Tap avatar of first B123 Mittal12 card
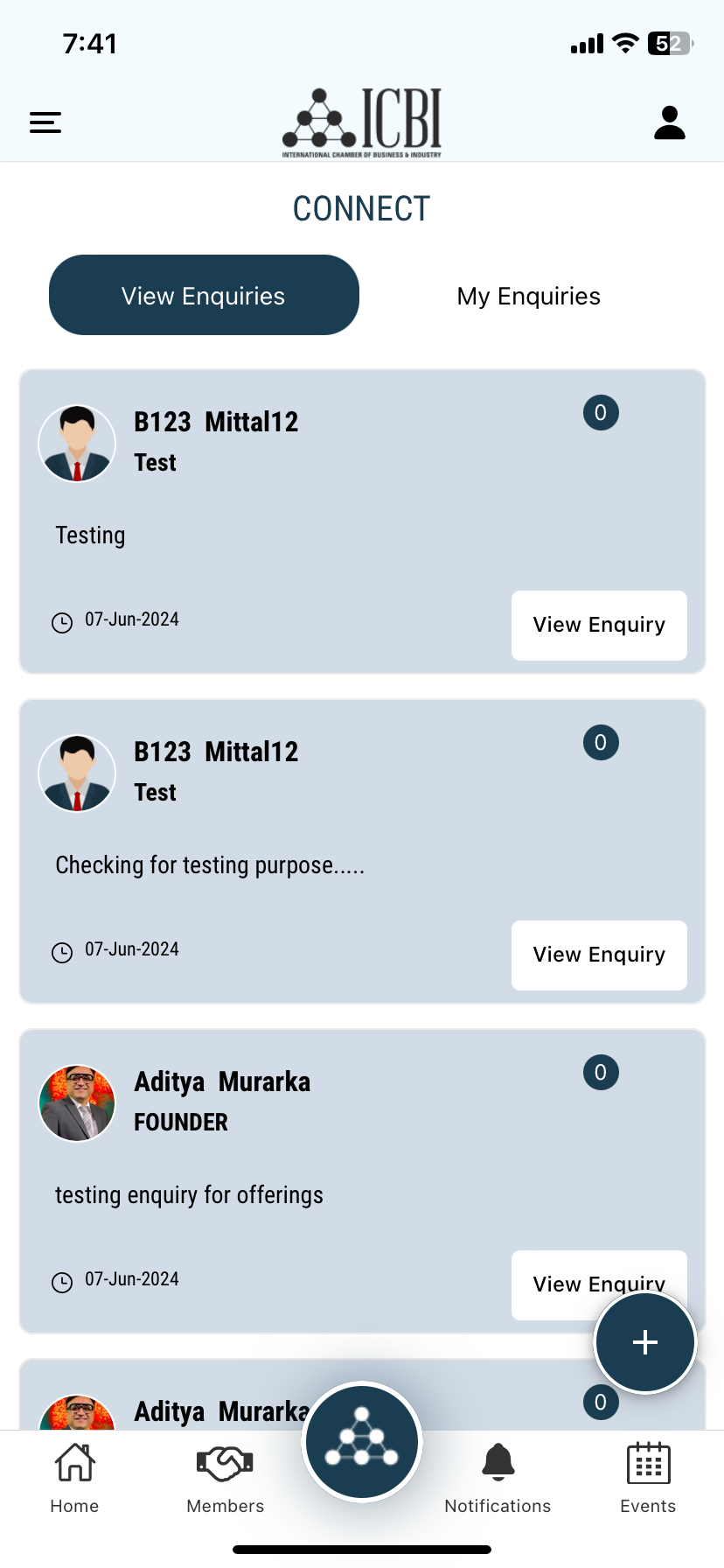This screenshot has width=724, height=1568. click(x=77, y=444)
